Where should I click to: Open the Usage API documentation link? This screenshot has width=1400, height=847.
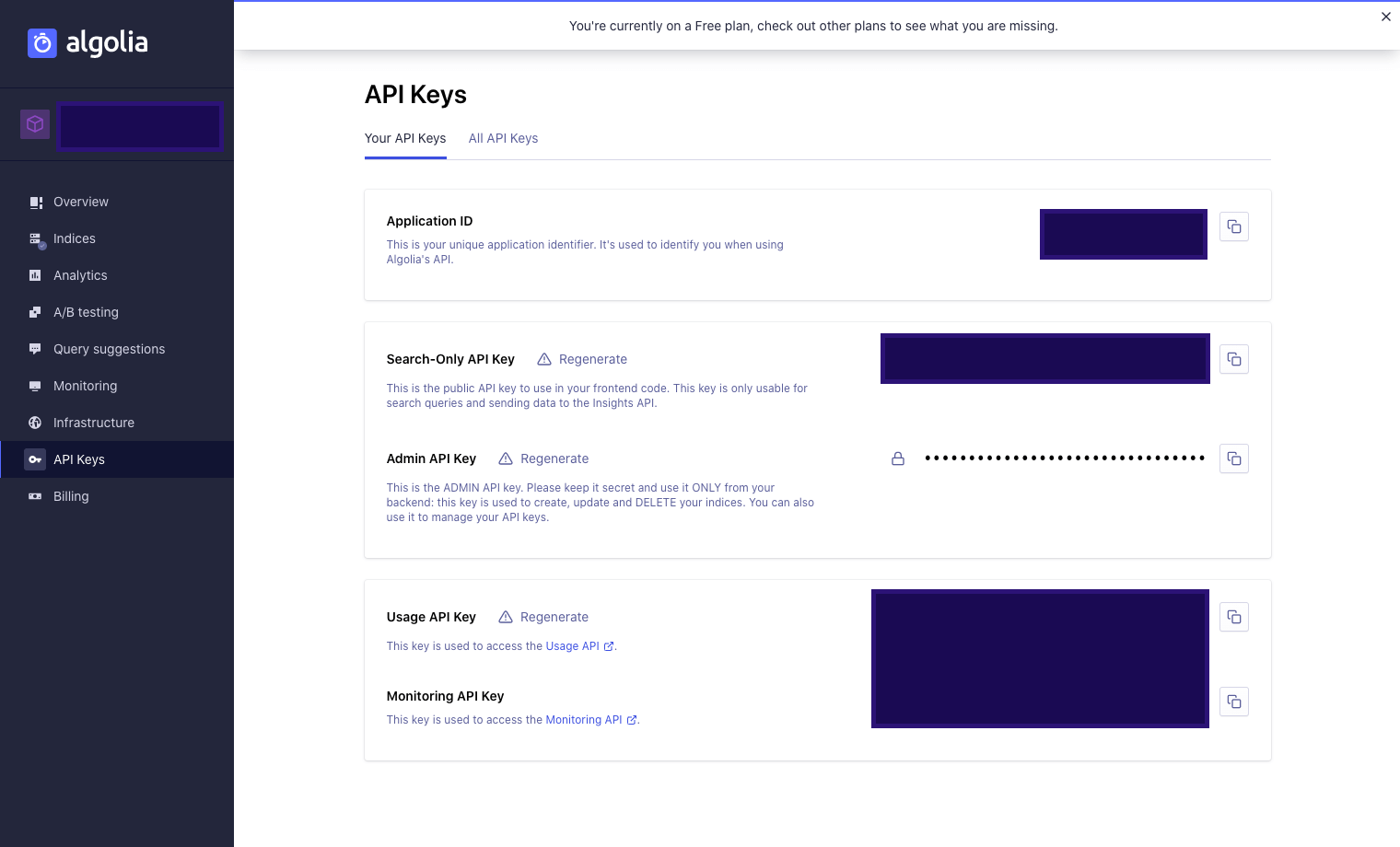coord(579,646)
